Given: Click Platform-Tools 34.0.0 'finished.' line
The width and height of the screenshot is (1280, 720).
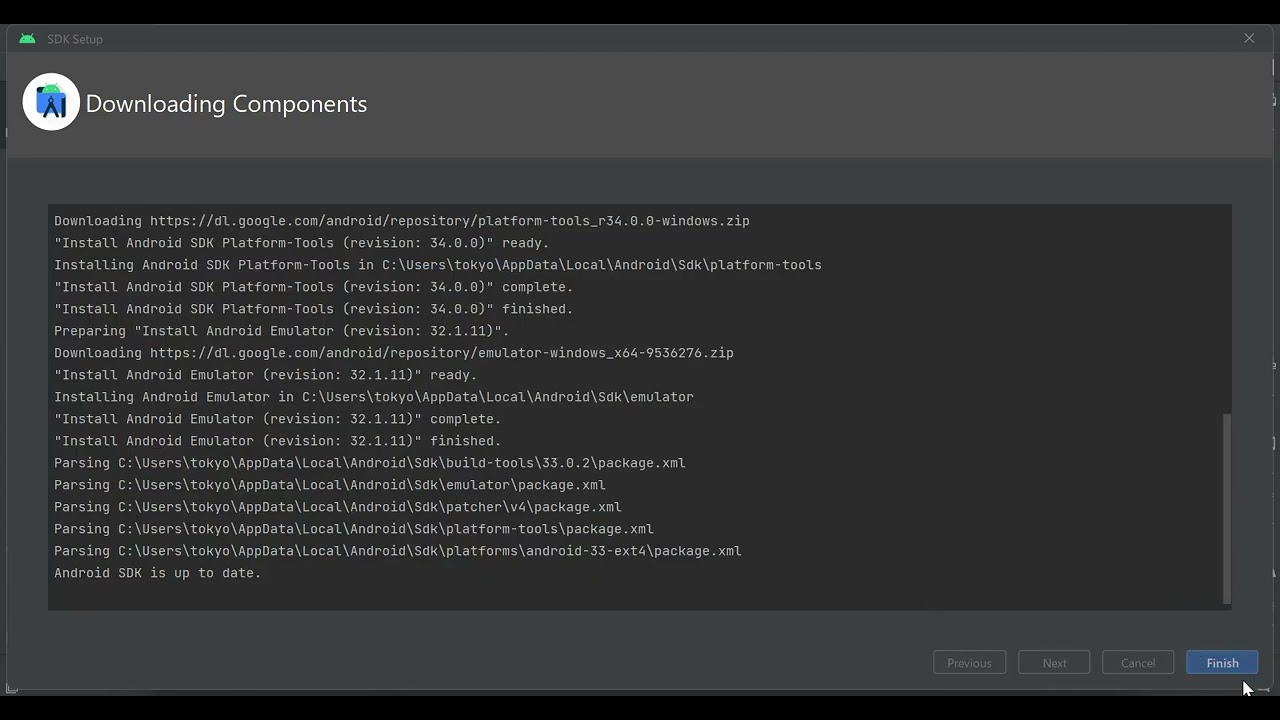Looking at the screenshot, I should (313, 309).
